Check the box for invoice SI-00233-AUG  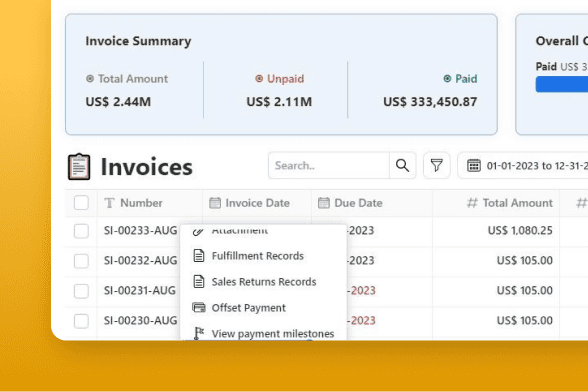(81, 231)
